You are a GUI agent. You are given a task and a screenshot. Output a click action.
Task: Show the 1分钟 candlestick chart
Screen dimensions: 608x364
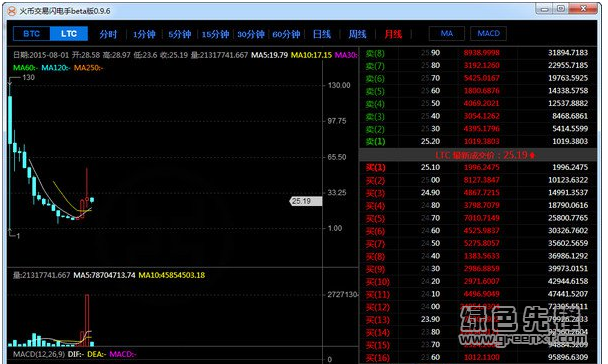point(144,35)
